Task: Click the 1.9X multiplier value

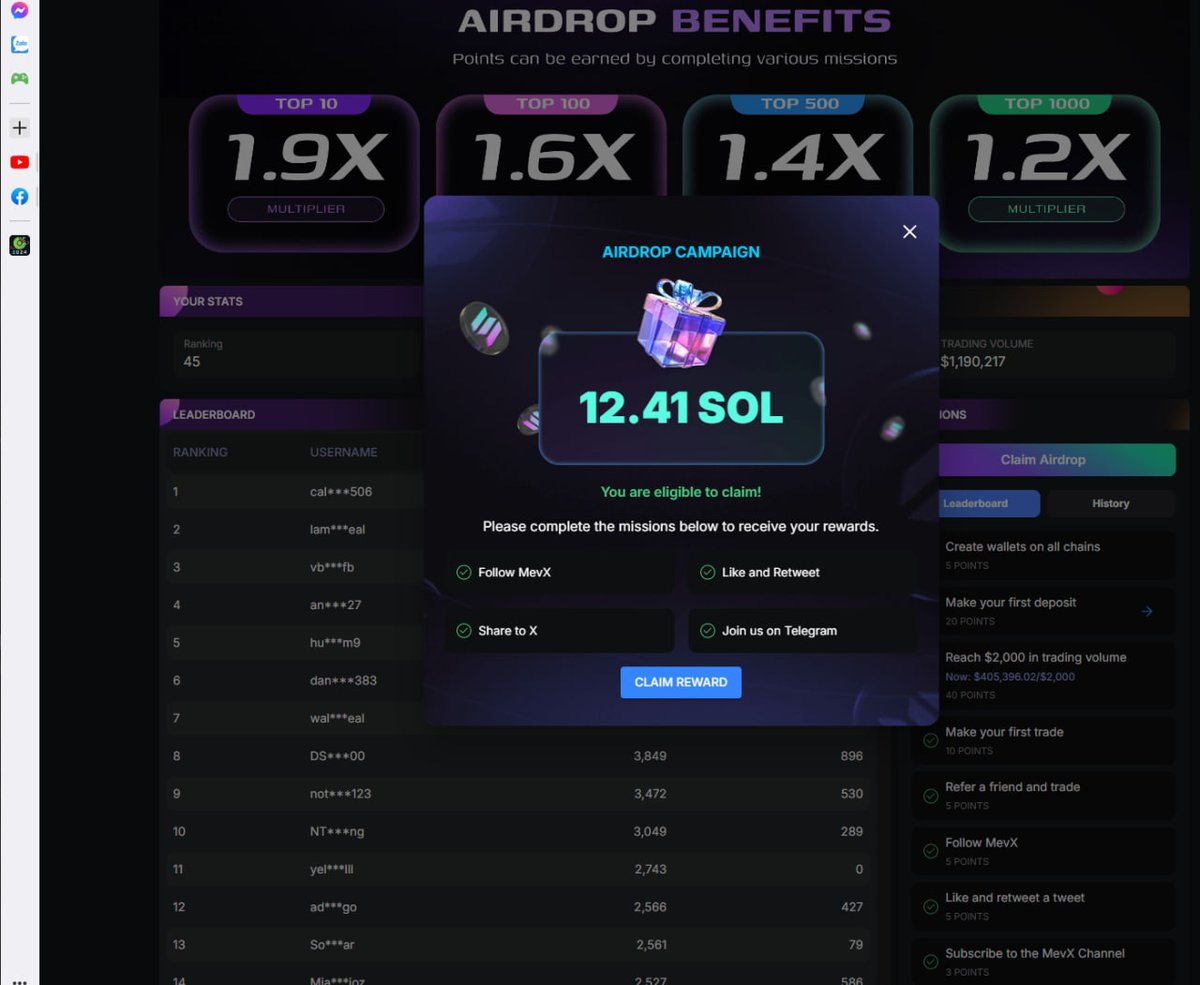Action: tap(307, 156)
